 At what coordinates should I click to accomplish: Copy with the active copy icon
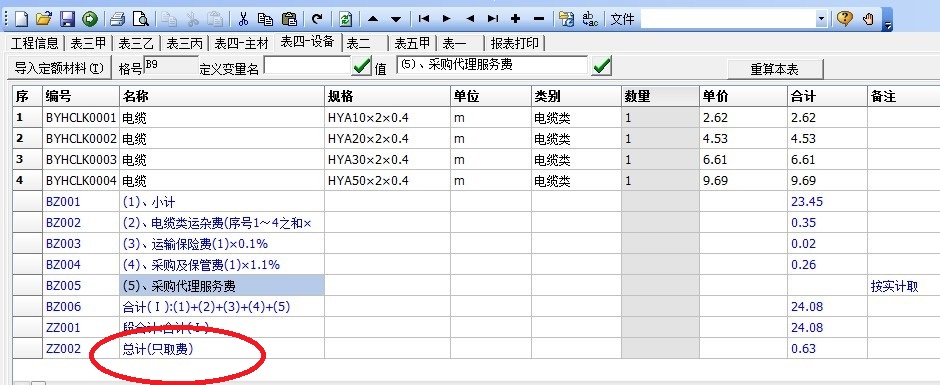pos(266,19)
